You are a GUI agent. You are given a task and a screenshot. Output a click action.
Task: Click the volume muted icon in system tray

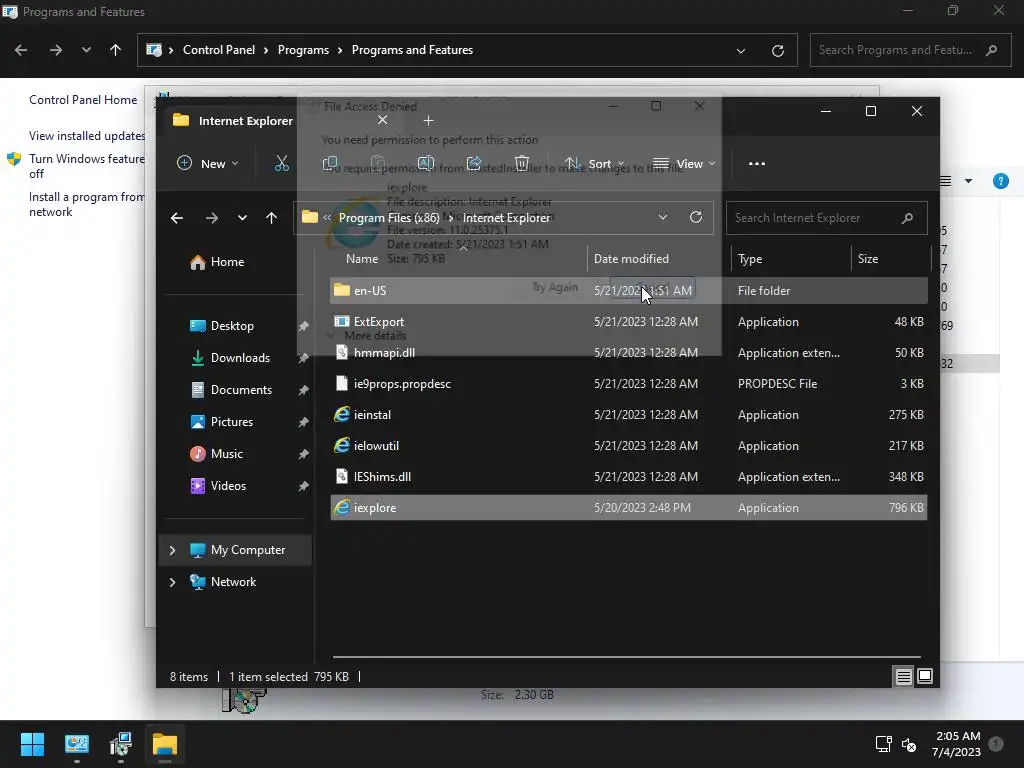[x=909, y=744]
